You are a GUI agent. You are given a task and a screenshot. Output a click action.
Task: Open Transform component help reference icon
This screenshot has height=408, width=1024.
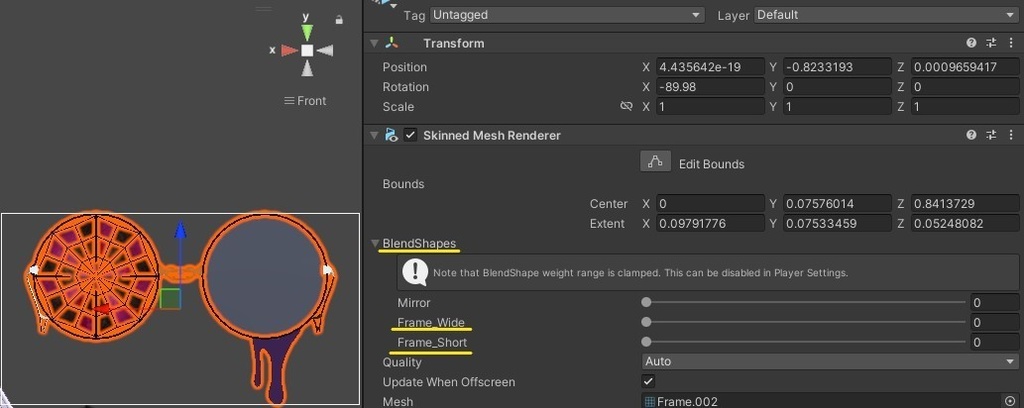click(971, 43)
